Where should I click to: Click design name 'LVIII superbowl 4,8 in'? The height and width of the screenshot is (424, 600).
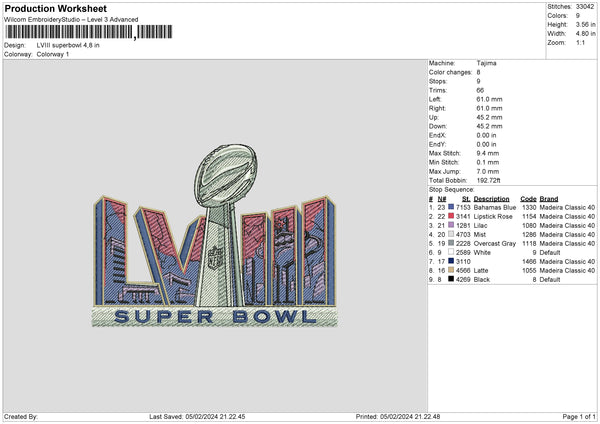coord(68,45)
